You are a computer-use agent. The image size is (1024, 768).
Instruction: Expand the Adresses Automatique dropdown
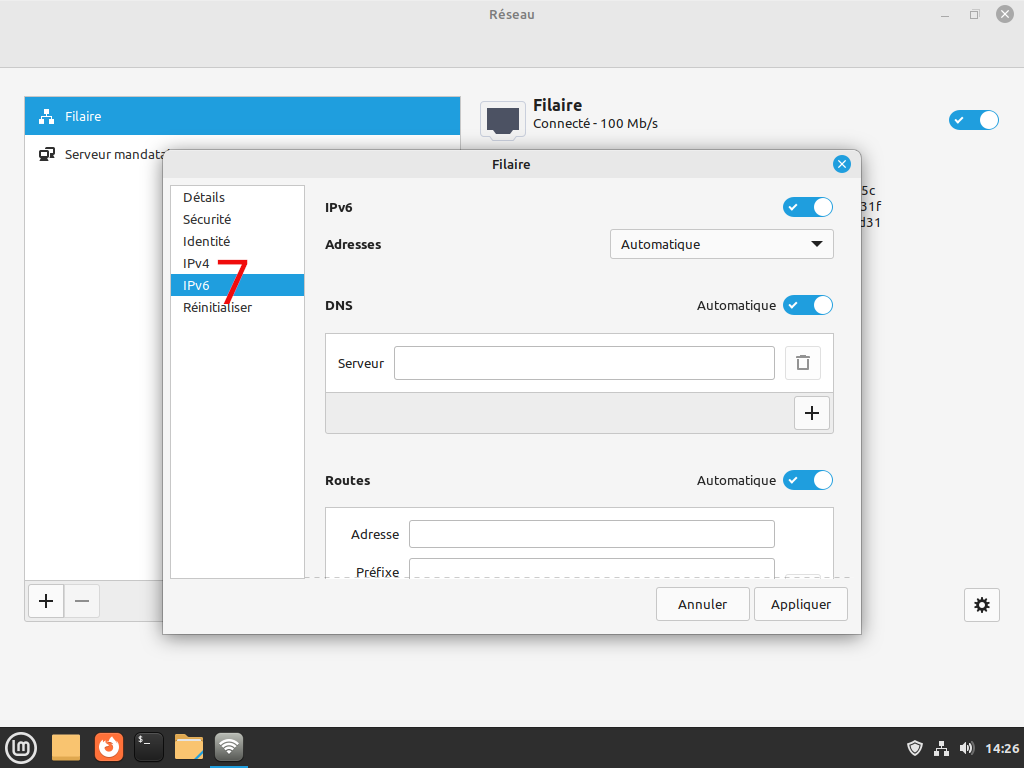click(721, 244)
